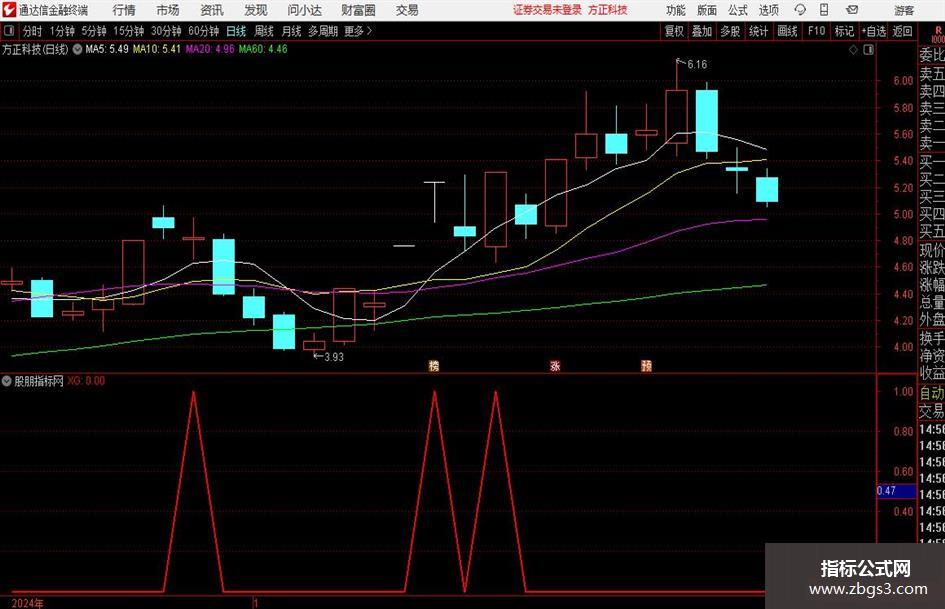Image resolution: width=945 pixels, height=609 pixels.
Task: Click the 游客 guest account label
Action: click(x=903, y=10)
